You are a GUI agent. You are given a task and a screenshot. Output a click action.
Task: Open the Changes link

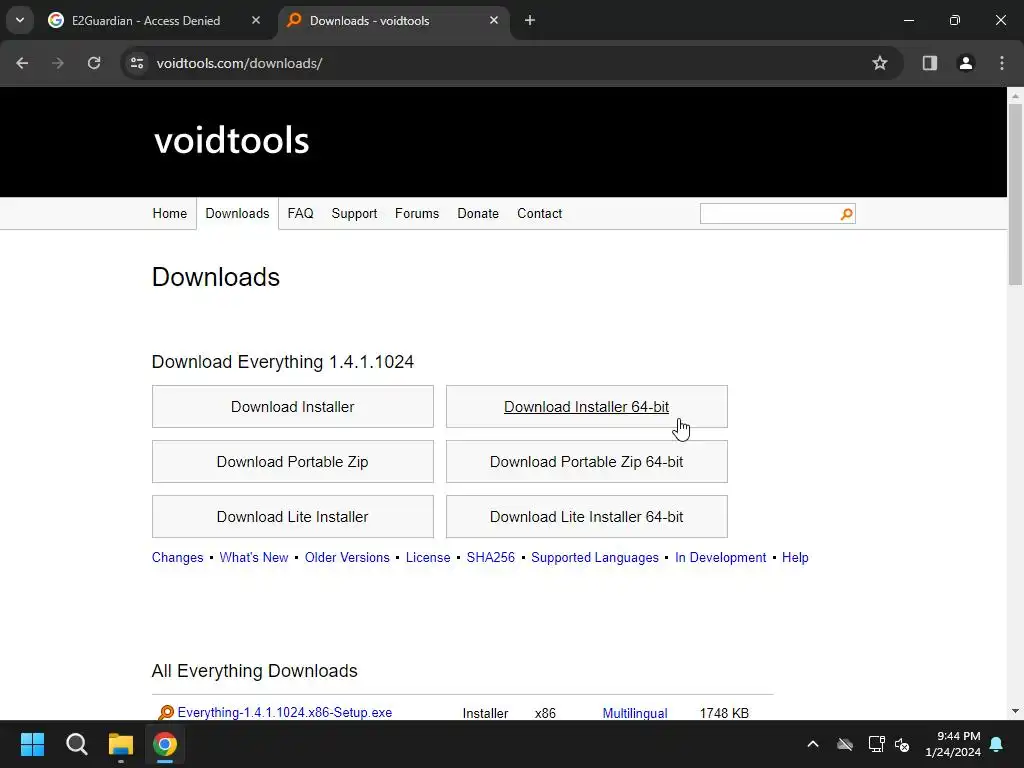(x=178, y=558)
